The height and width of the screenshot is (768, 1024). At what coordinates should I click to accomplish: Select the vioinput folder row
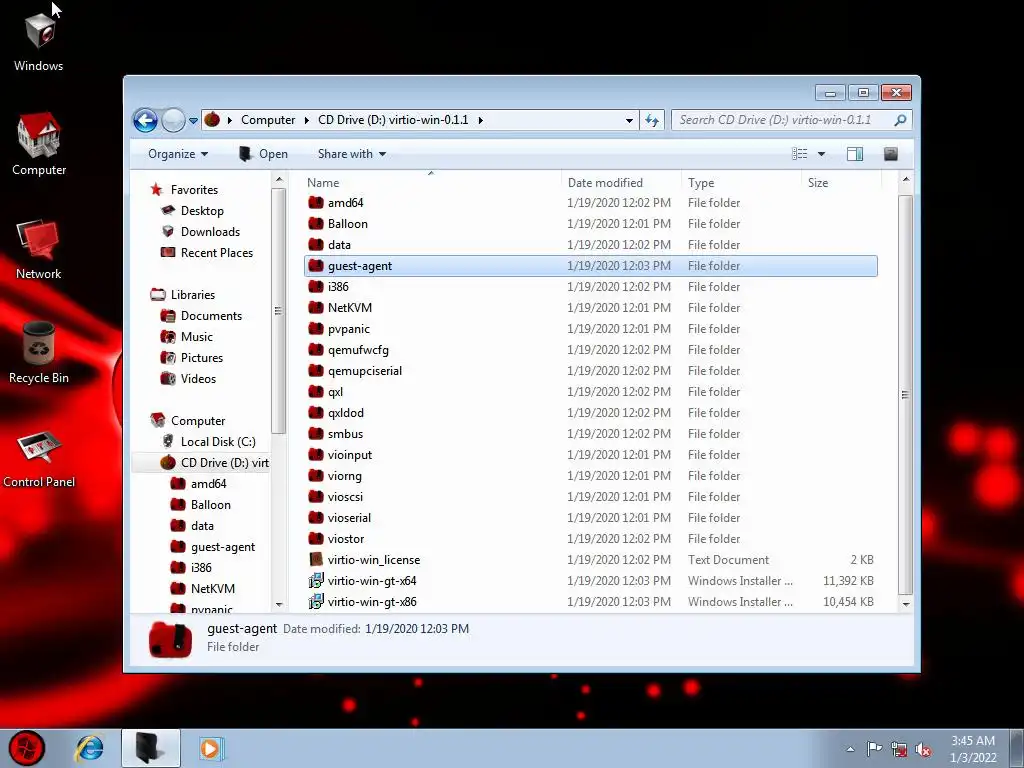click(x=591, y=455)
